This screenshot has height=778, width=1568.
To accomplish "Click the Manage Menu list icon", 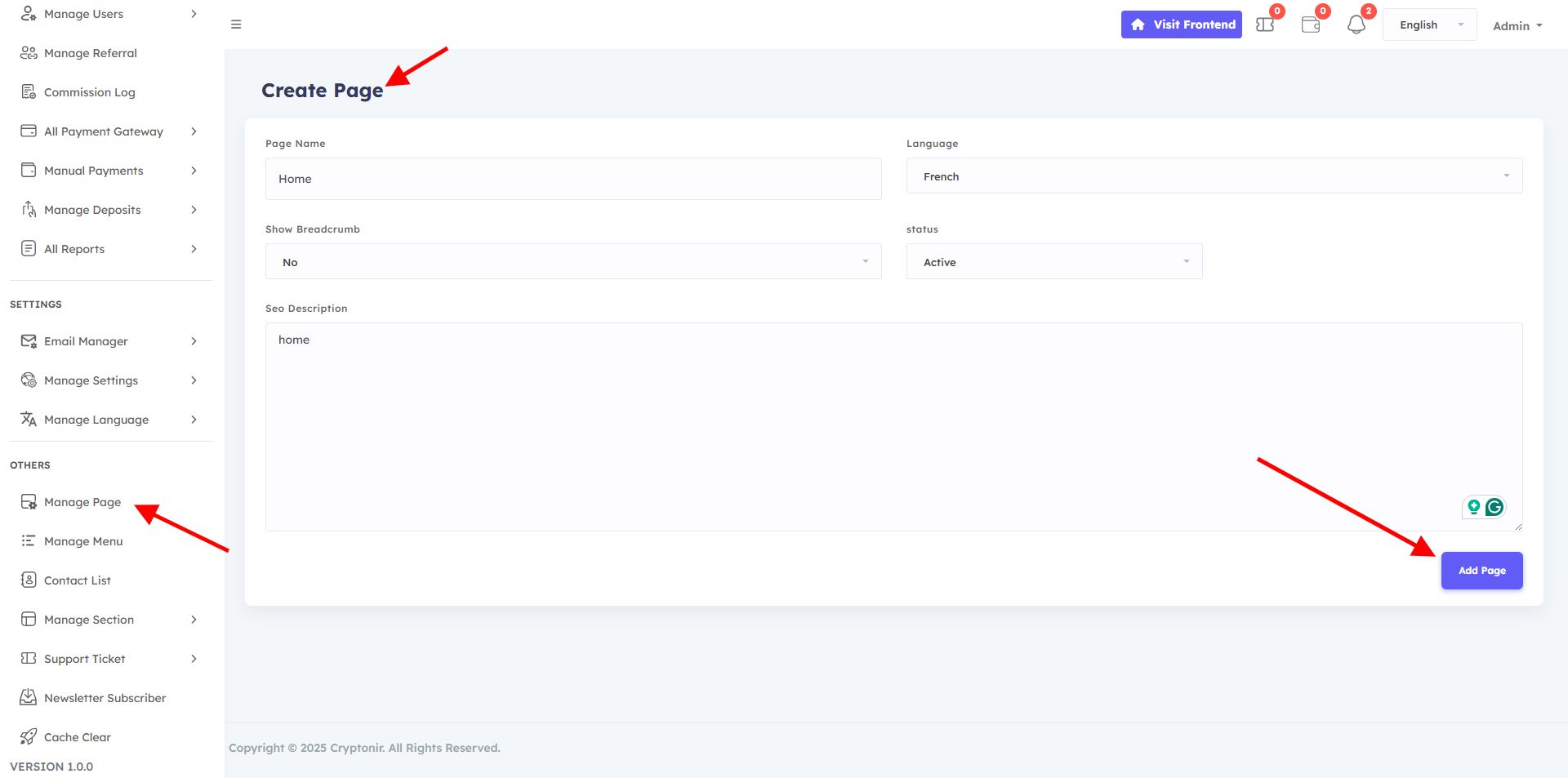I will coord(29,541).
